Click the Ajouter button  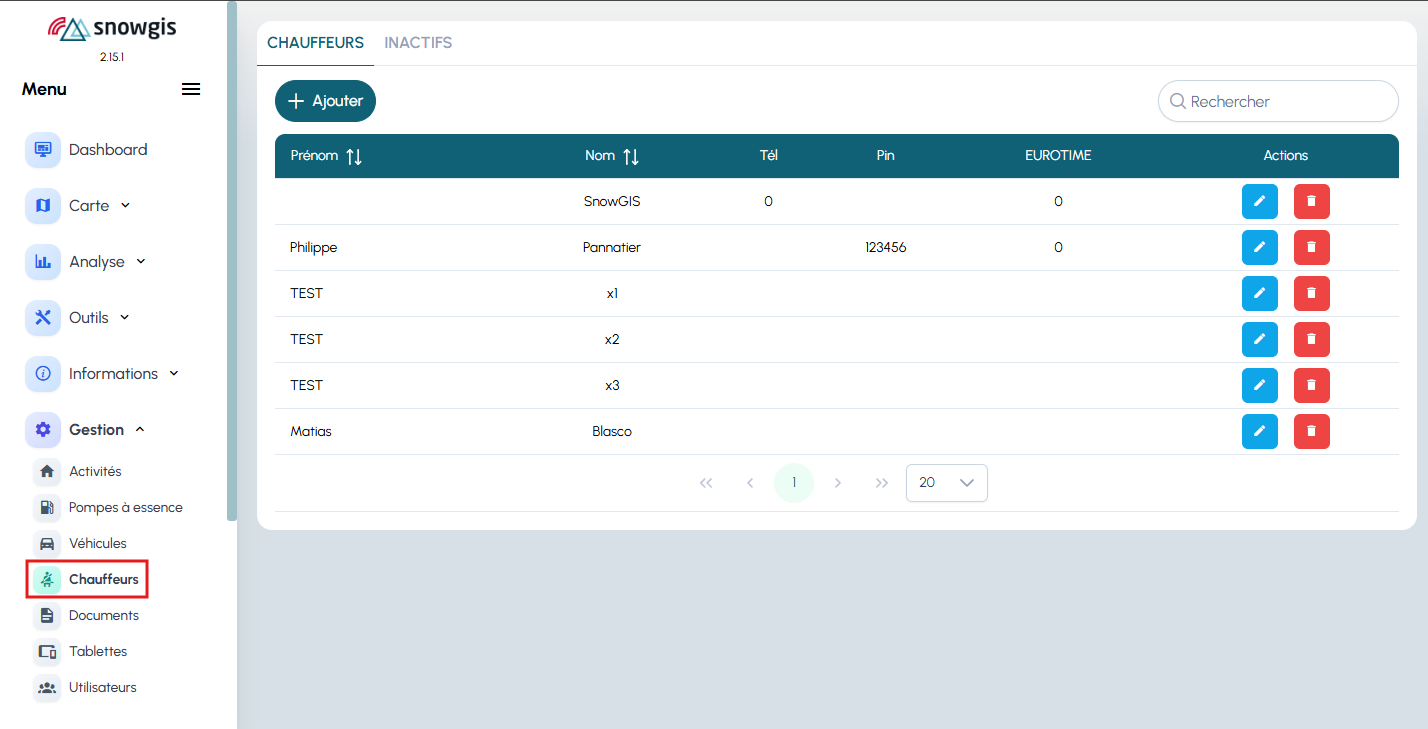pyautogui.click(x=325, y=101)
